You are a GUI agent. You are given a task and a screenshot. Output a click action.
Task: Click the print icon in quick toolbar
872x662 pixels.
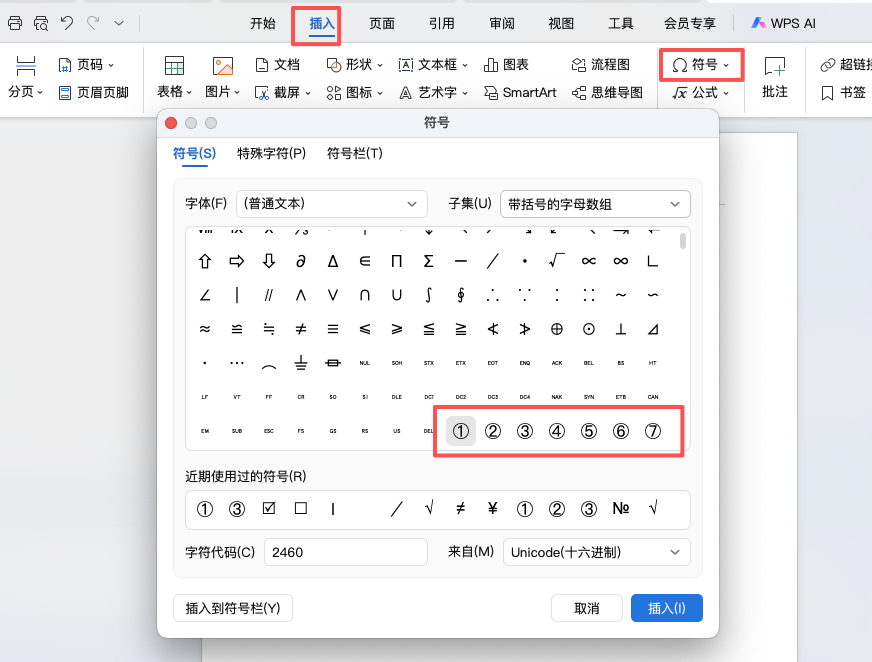15,23
